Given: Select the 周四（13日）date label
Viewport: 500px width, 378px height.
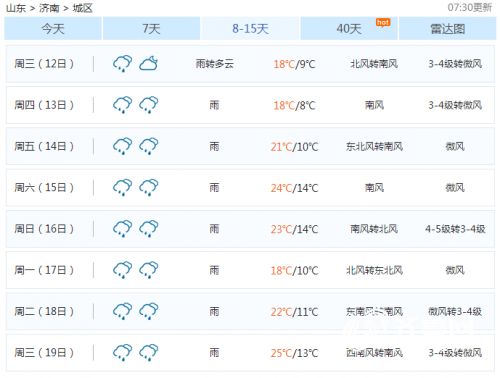Looking at the screenshot, I should click(44, 105).
